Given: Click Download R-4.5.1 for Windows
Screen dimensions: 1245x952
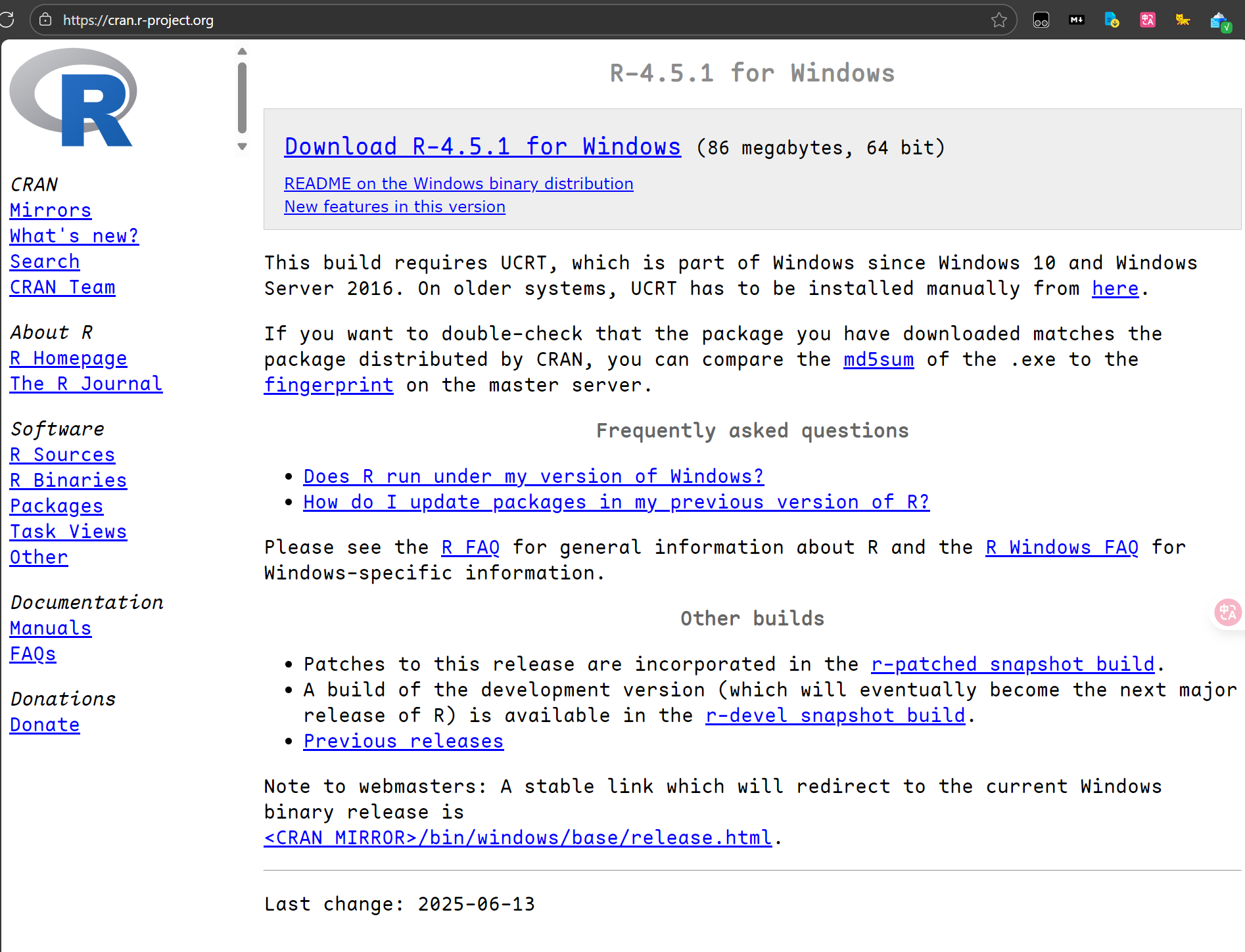Looking at the screenshot, I should (482, 147).
